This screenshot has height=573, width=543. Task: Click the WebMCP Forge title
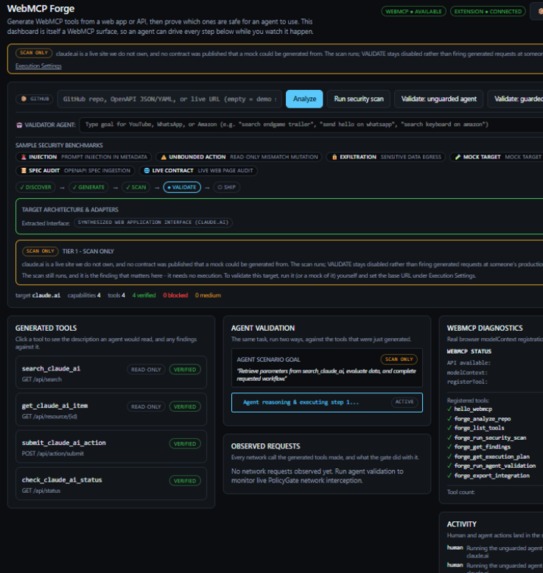pyautogui.click(x=41, y=9)
